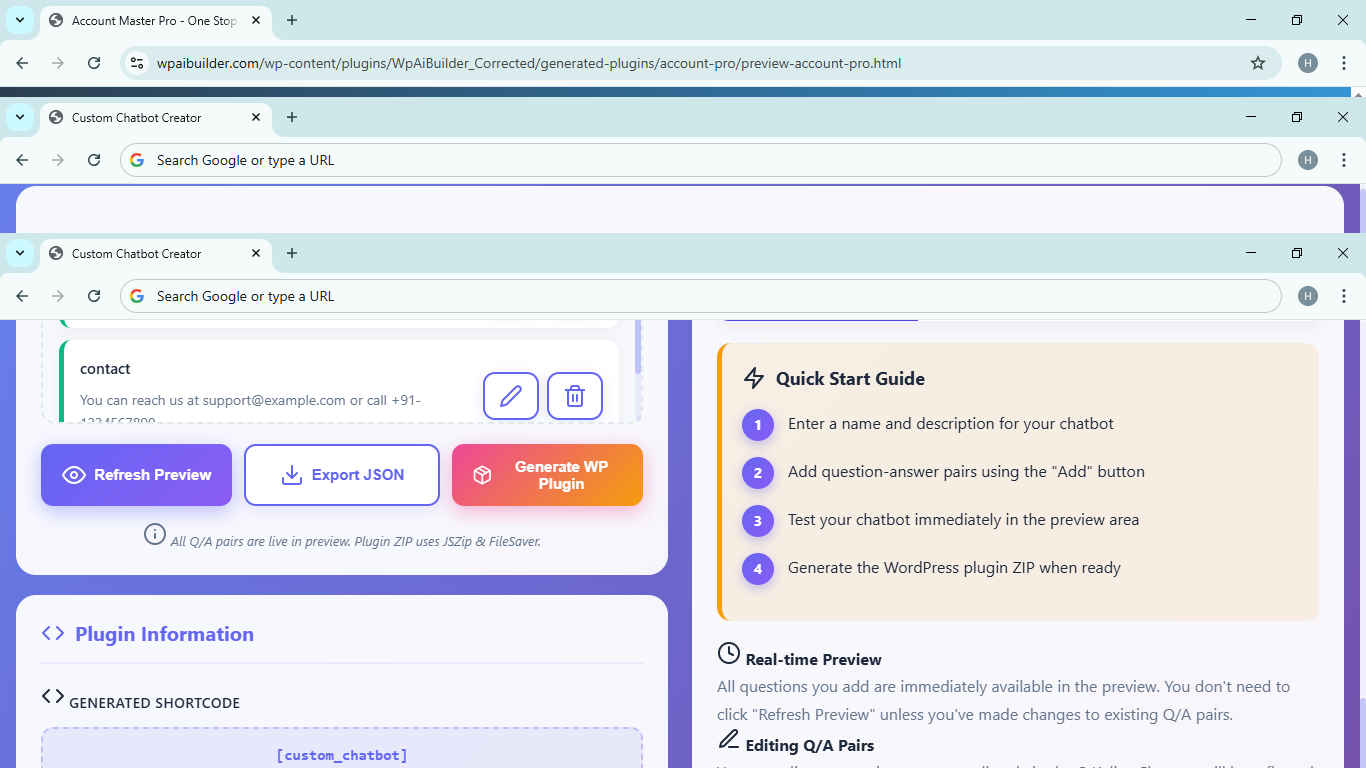1366x768 pixels.
Task: Click the code brackets icon next to Plugin Information
Action: pyautogui.click(x=52, y=633)
